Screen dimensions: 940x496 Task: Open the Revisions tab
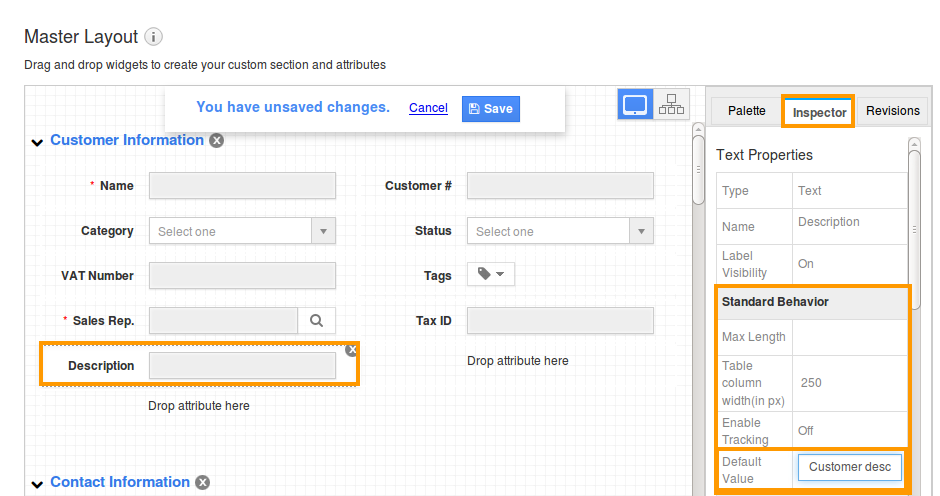892,111
